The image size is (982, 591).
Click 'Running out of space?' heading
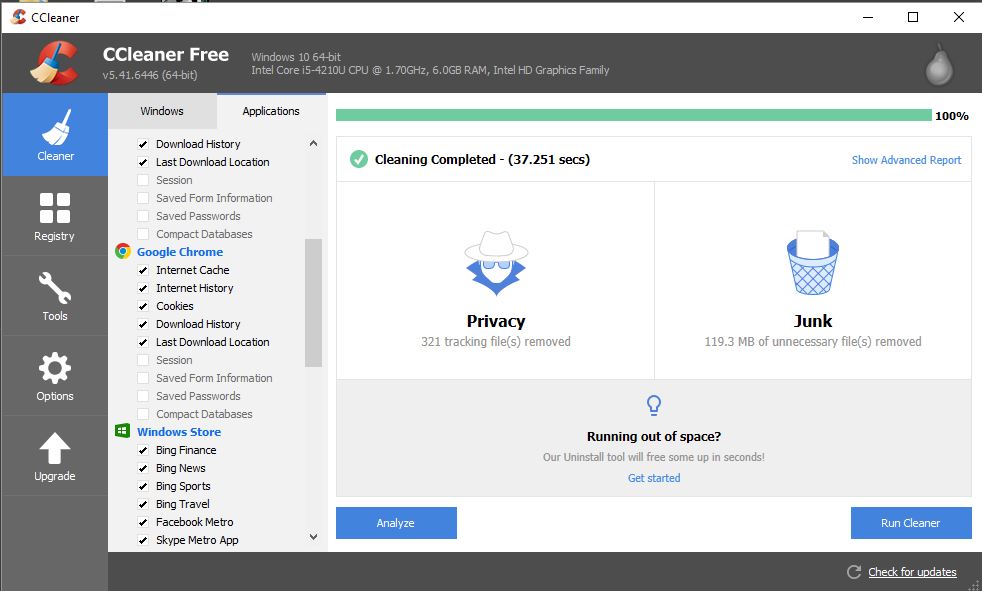[x=654, y=436]
